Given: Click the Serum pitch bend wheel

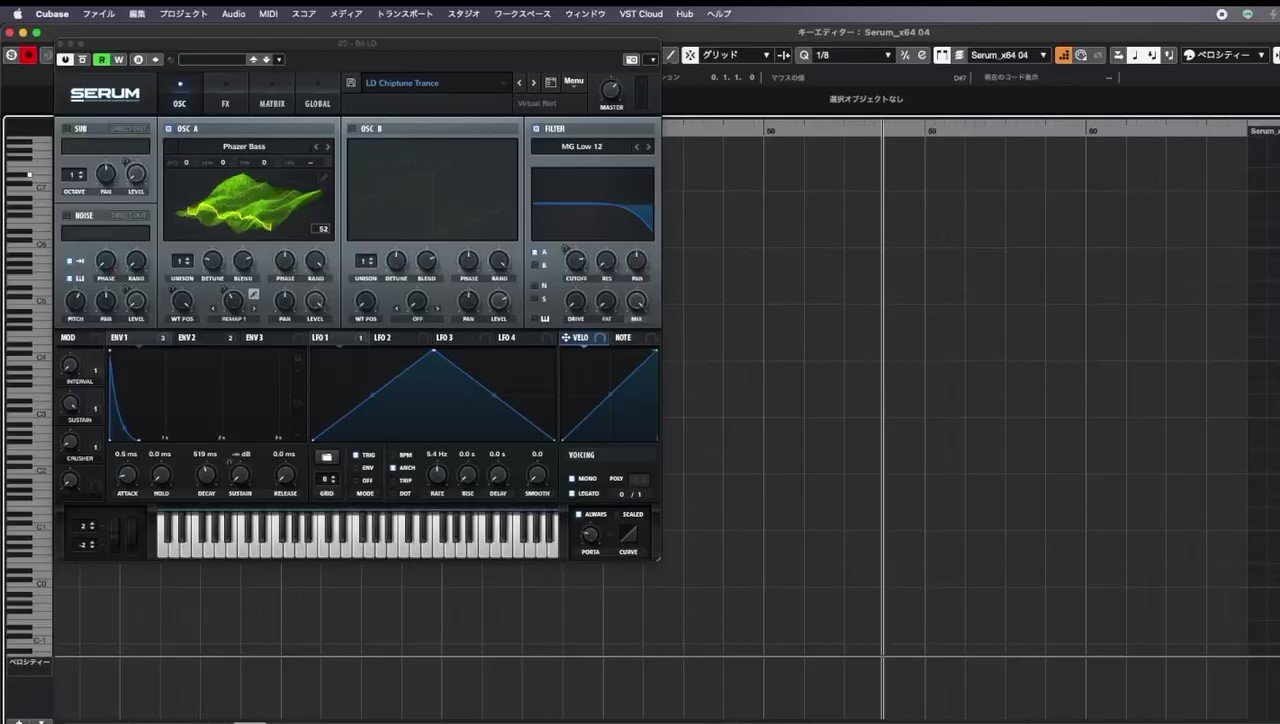Looking at the screenshot, I should point(113,534).
